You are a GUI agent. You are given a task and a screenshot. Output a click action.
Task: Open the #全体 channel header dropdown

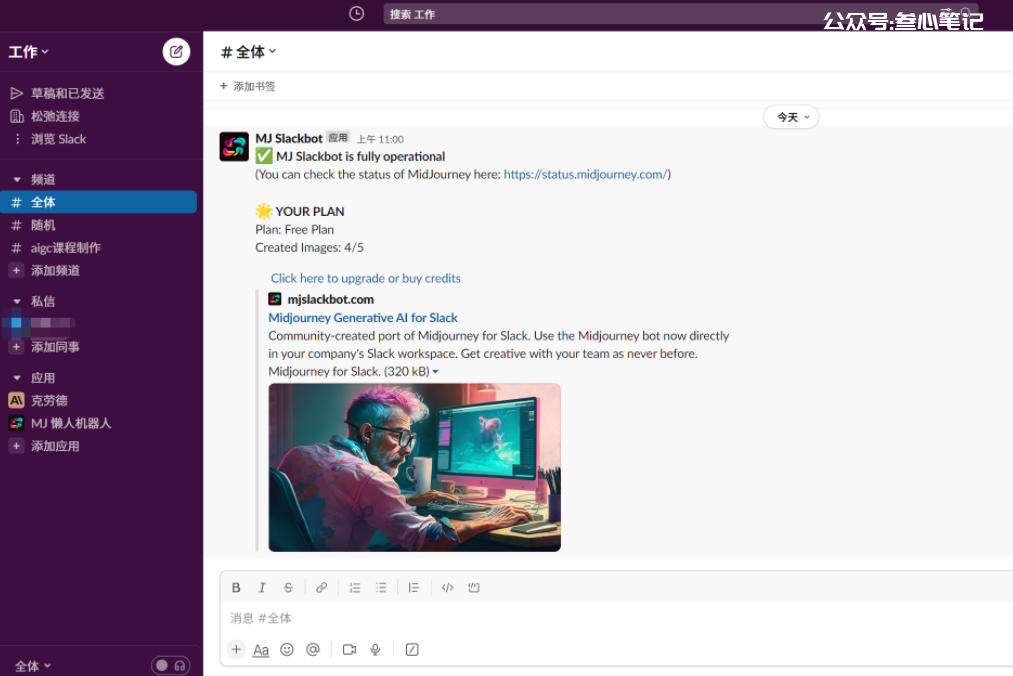point(249,52)
